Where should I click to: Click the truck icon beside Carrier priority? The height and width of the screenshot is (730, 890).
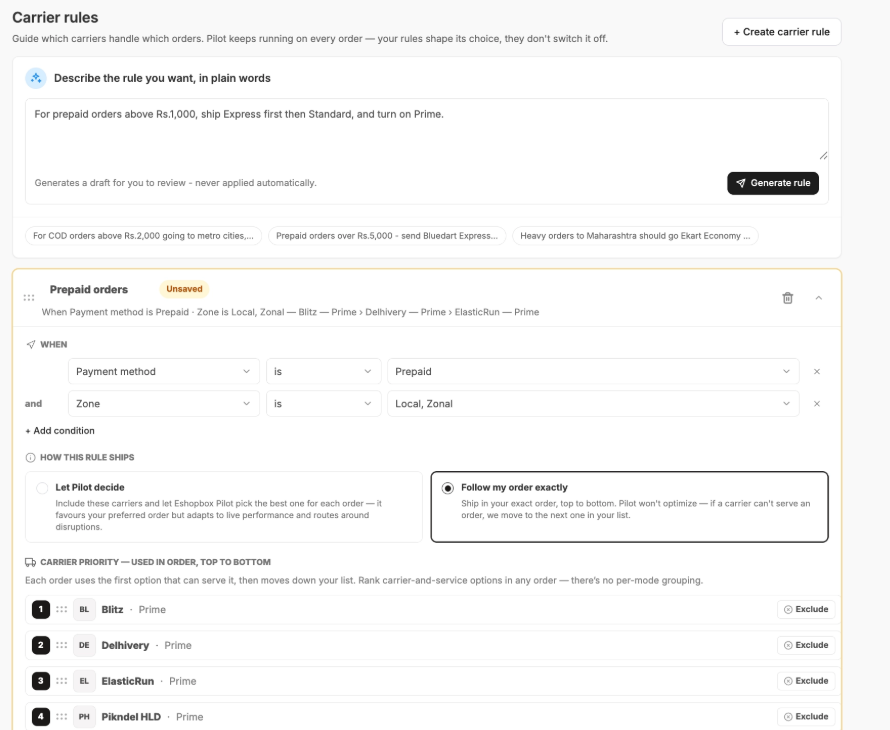click(x=30, y=562)
